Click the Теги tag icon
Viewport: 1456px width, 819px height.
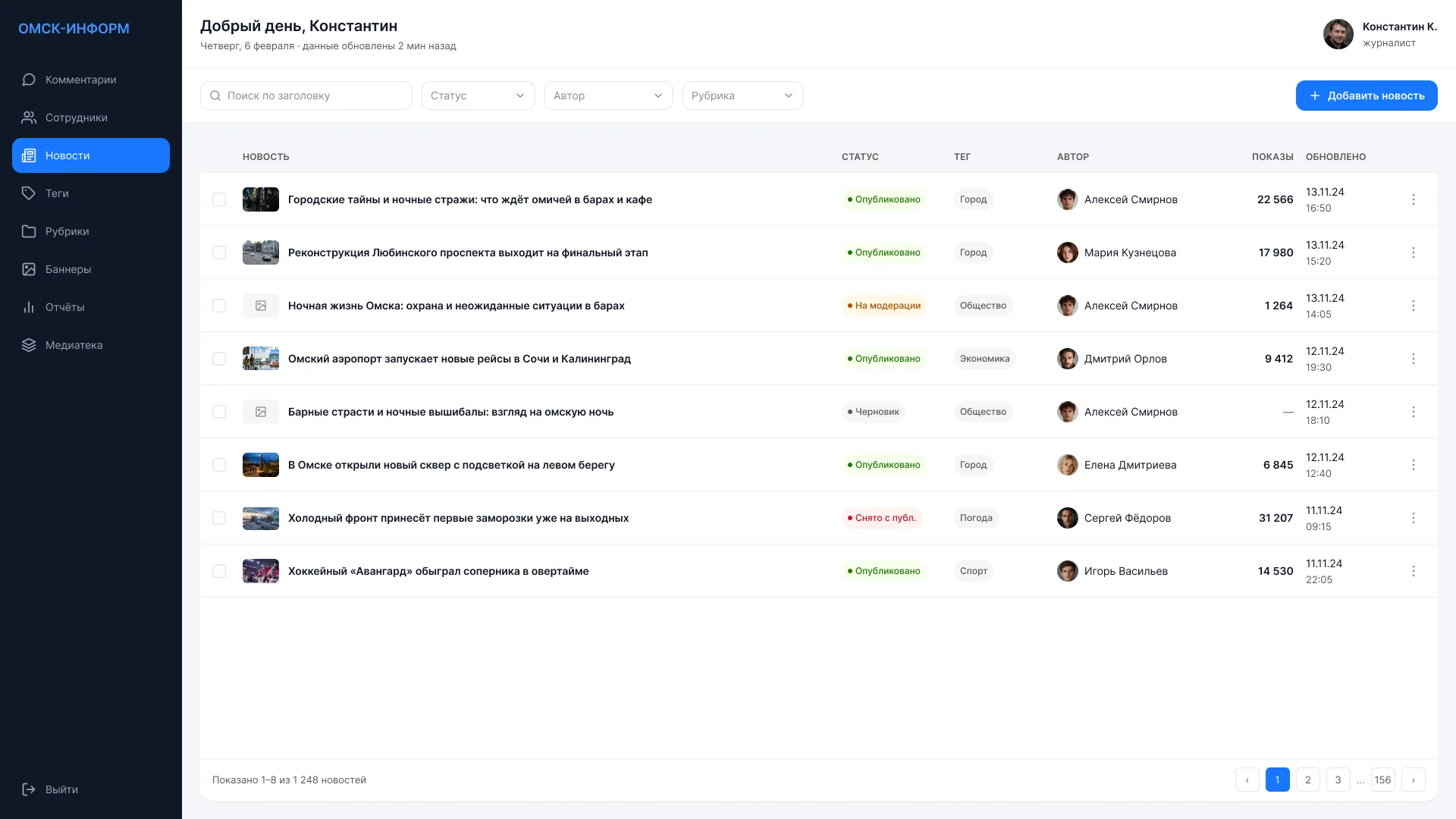point(29,193)
